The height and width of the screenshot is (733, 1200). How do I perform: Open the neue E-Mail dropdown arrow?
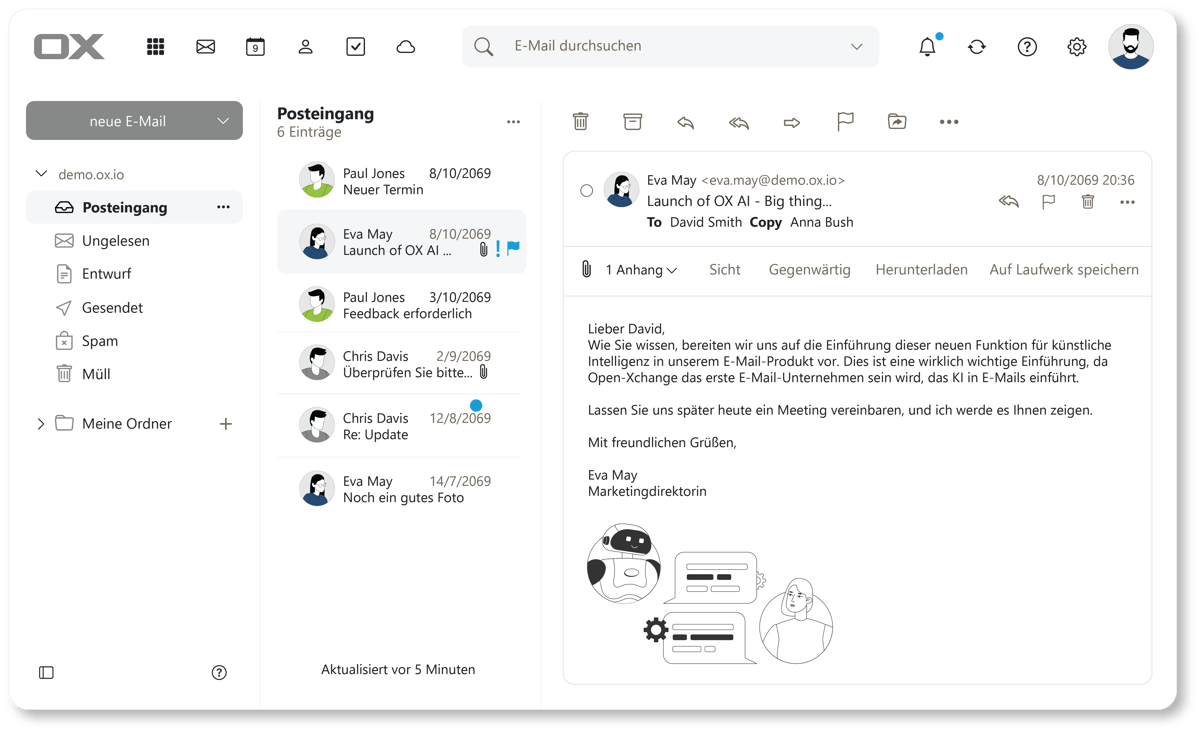(x=223, y=121)
